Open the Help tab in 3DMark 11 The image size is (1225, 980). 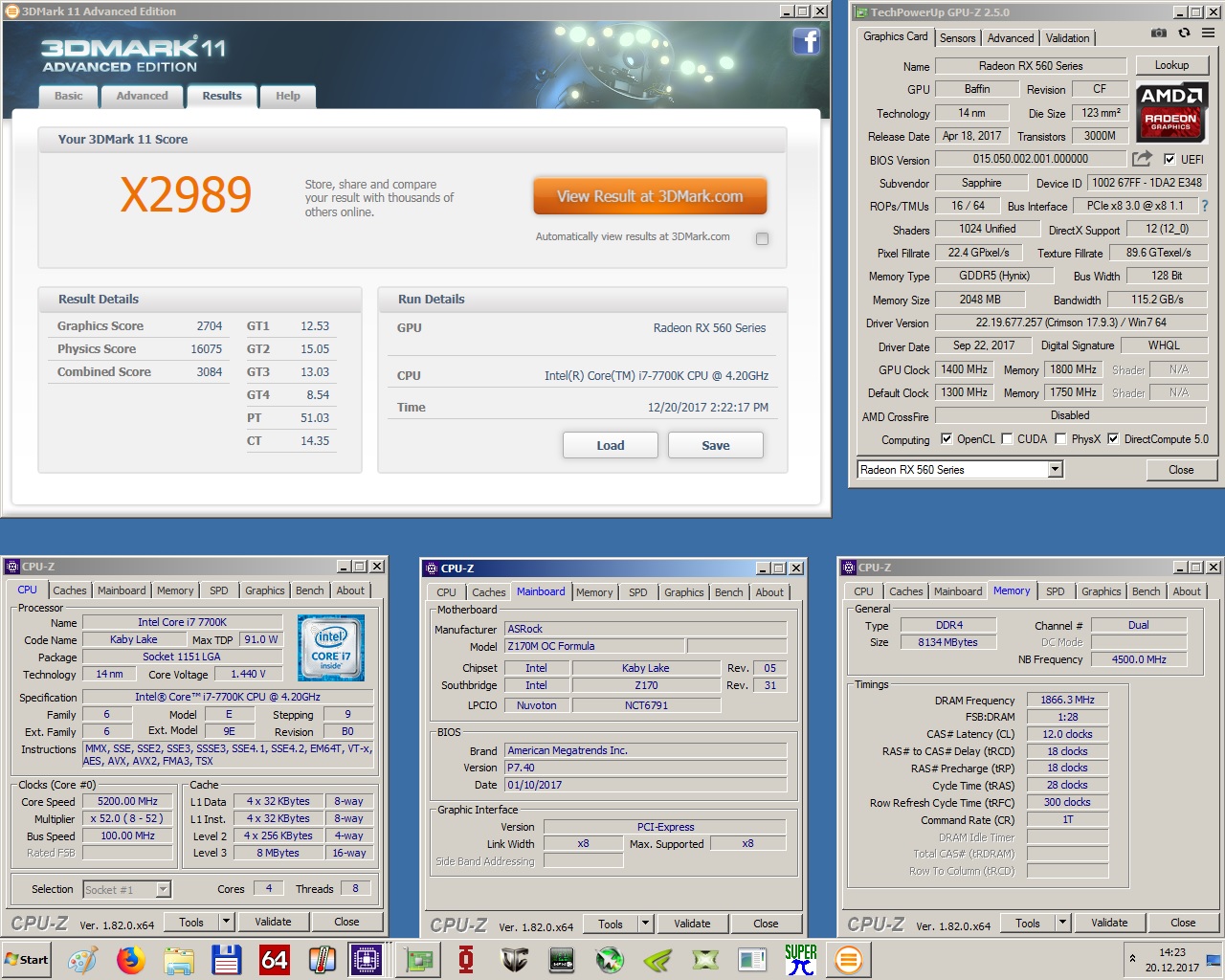point(288,96)
